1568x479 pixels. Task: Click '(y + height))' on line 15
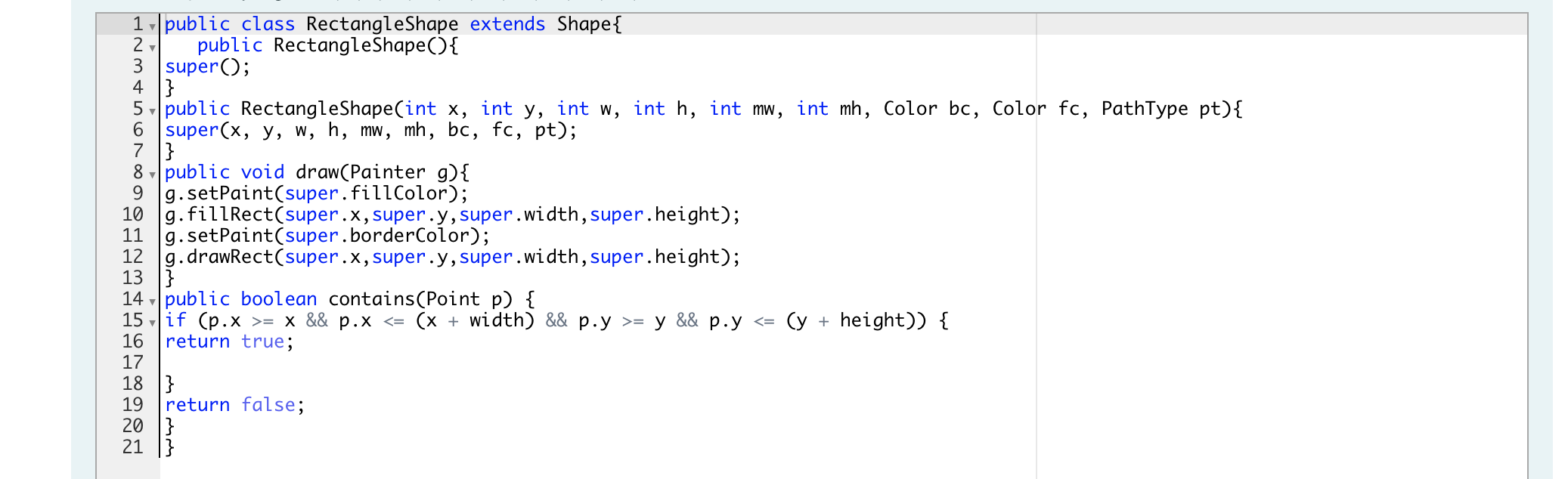(x=856, y=320)
